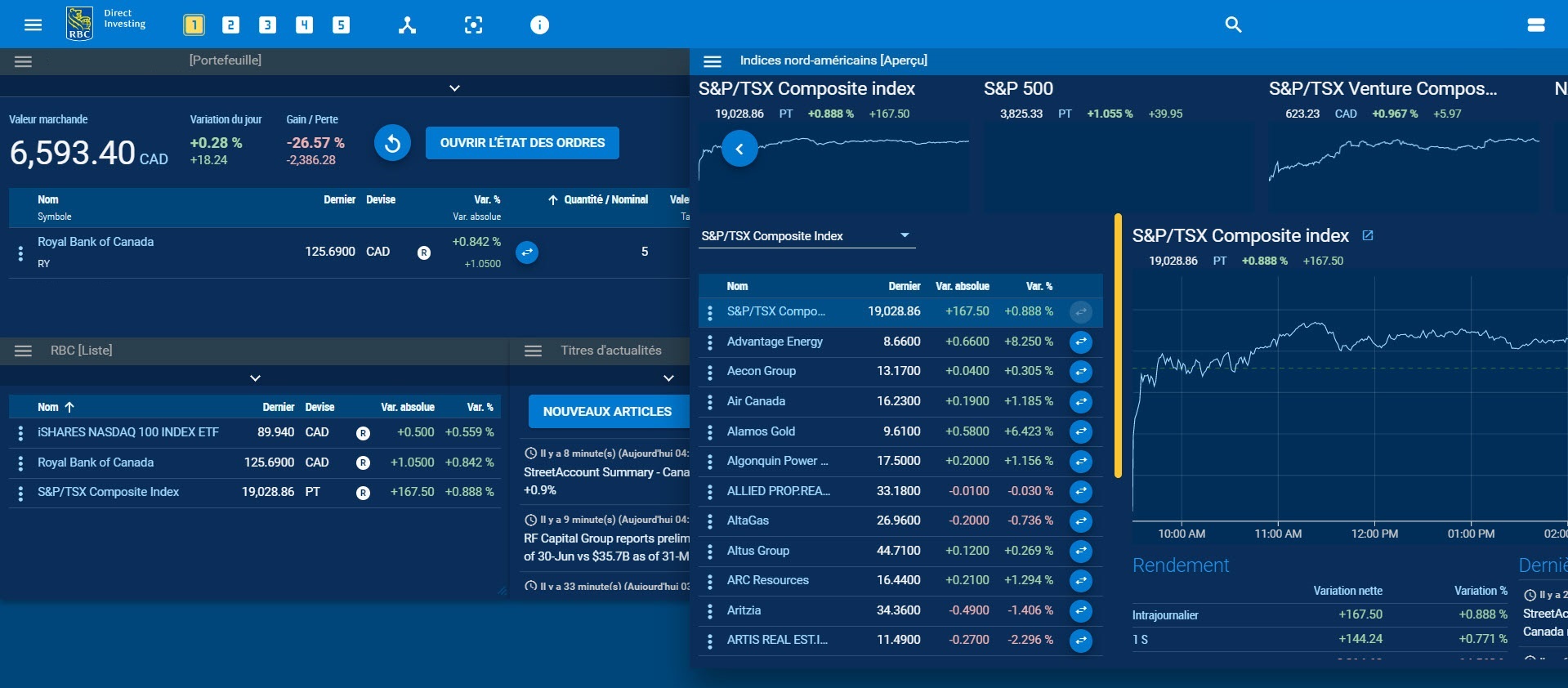Switch to workspace 1
Viewport: 1568px width, 688px height.
tap(194, 25)
